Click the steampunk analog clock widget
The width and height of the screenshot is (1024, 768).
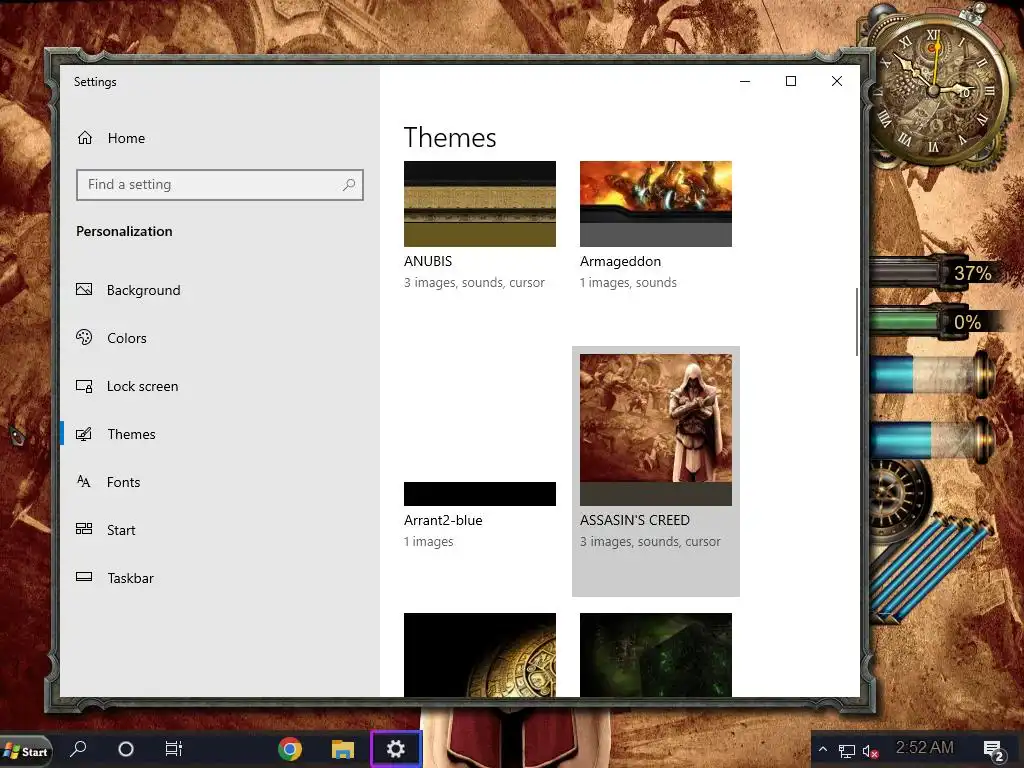(935, 89)
